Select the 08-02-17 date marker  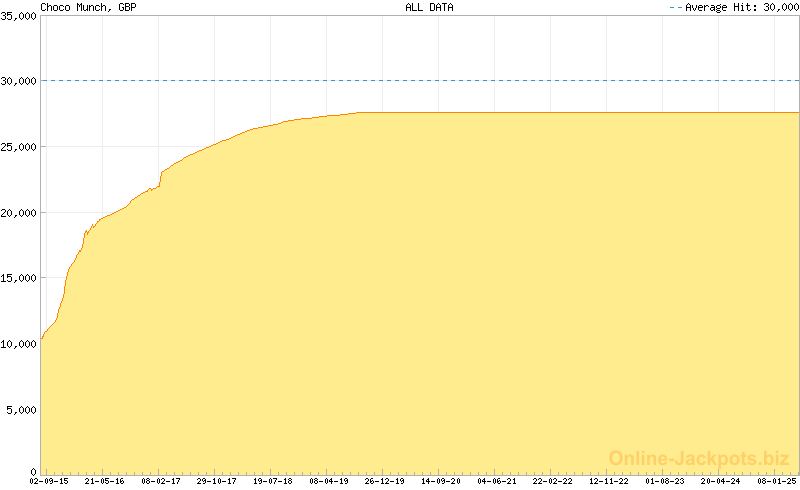point(160,481)
